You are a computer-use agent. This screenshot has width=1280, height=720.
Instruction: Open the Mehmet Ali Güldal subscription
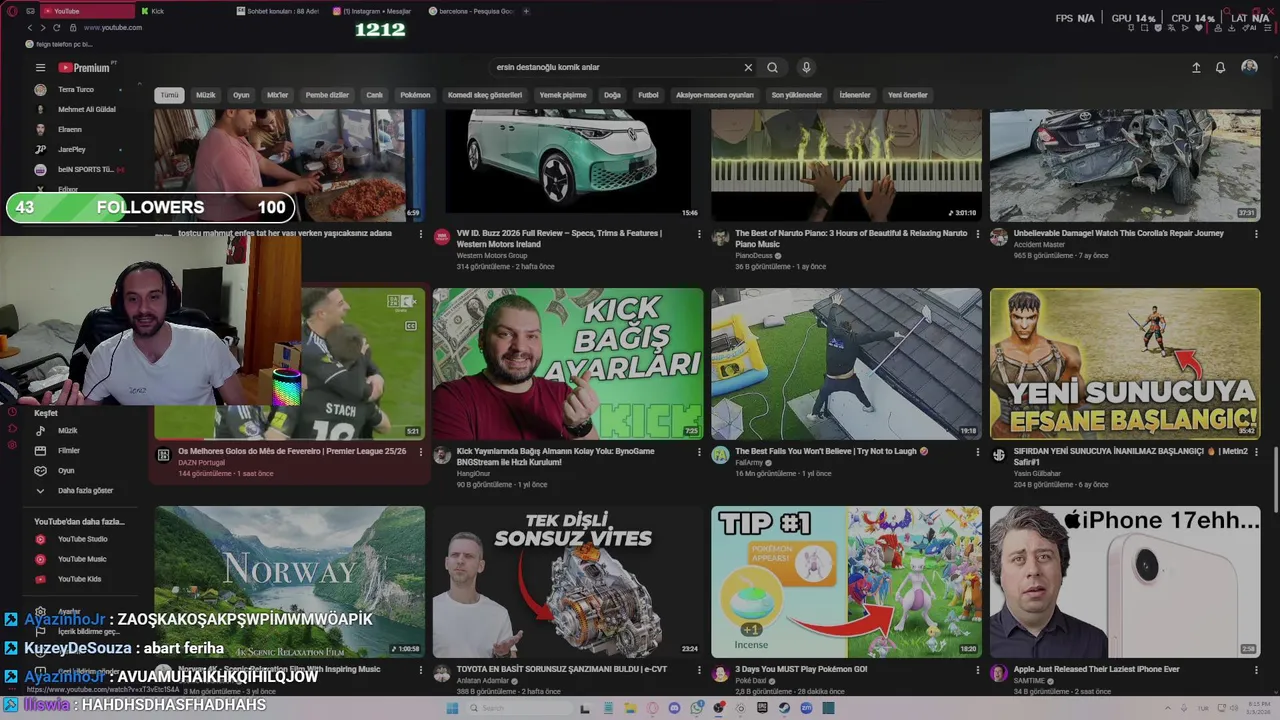point(86,110)
